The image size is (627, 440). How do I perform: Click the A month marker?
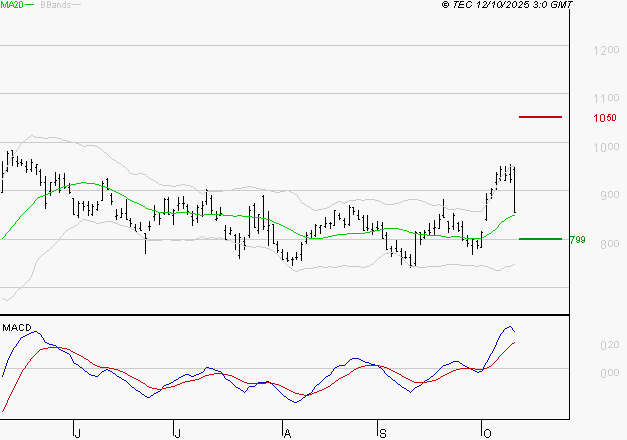tap(287, 433)
